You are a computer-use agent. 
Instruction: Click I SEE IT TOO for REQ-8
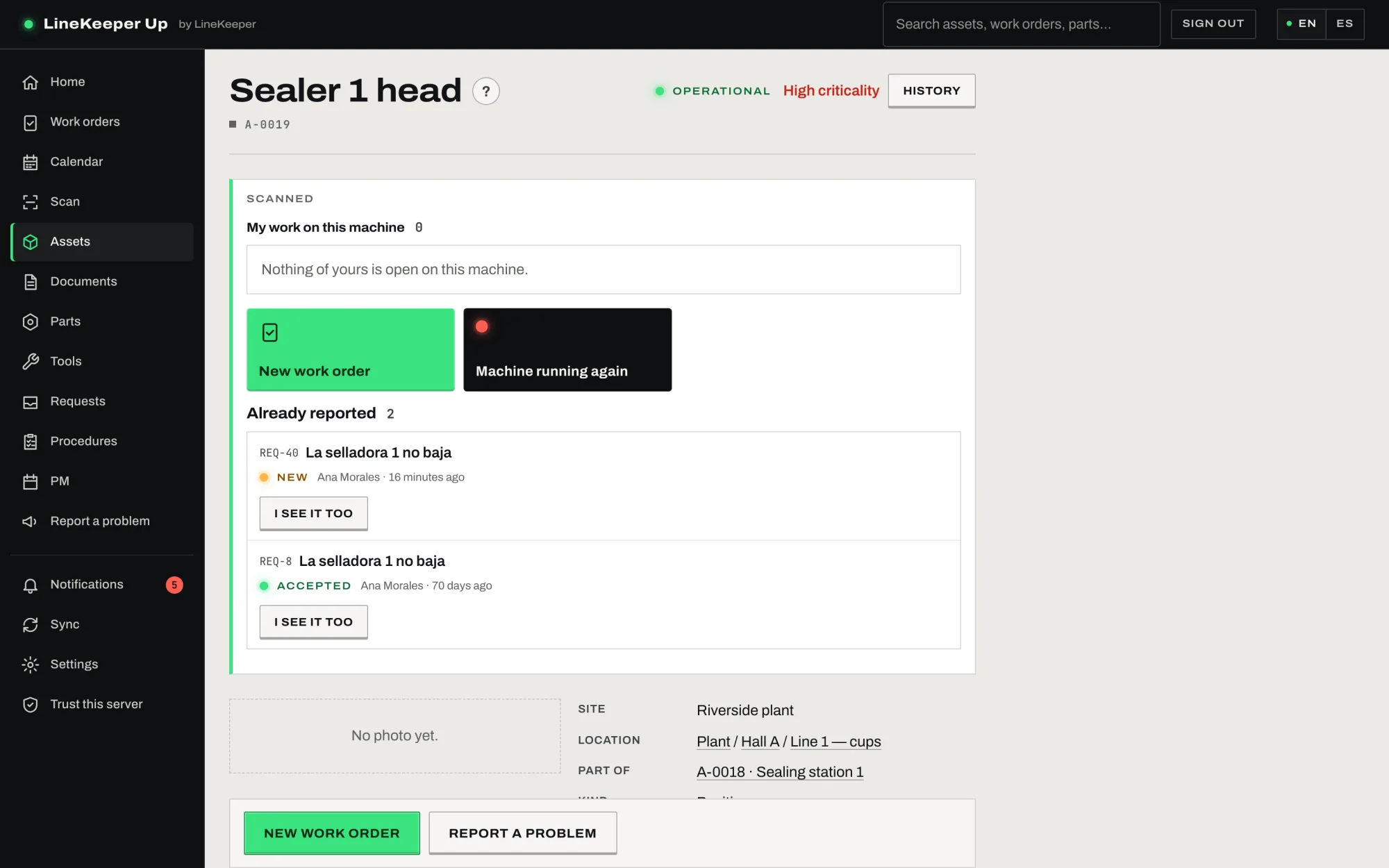(x=313, y=621)
